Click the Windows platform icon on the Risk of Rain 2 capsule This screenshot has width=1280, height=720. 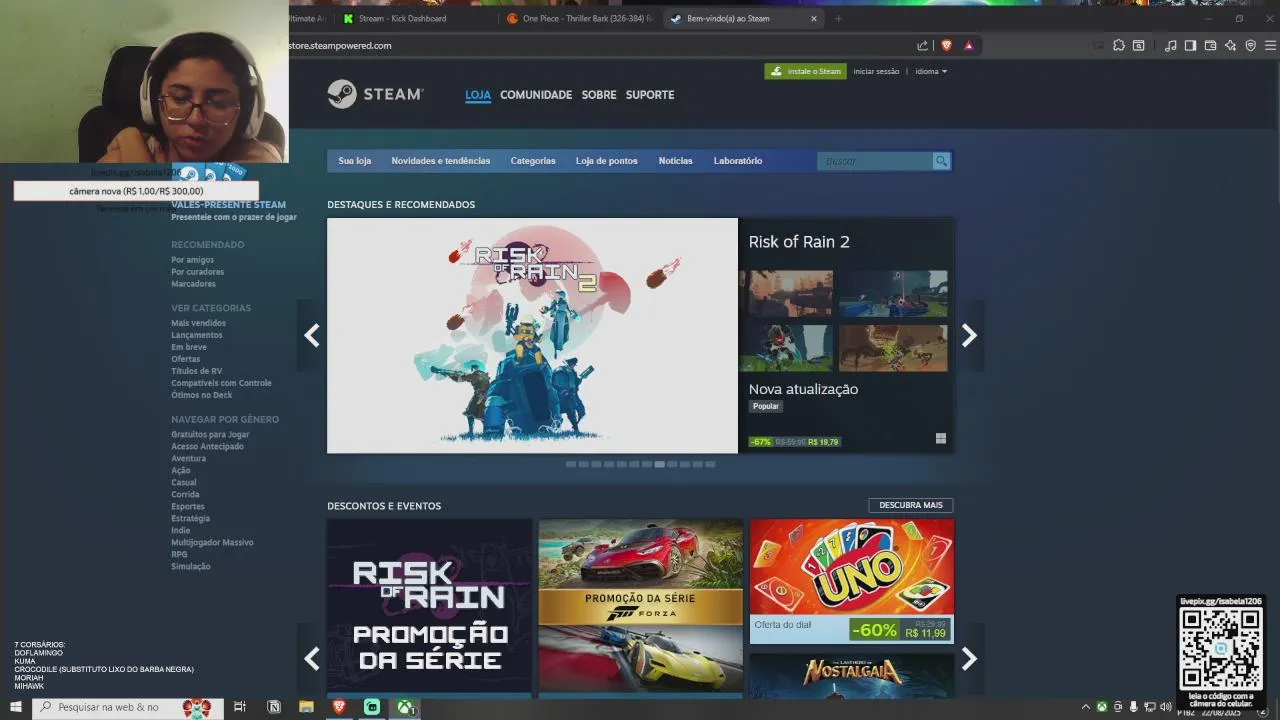click(x=941, y=438)
